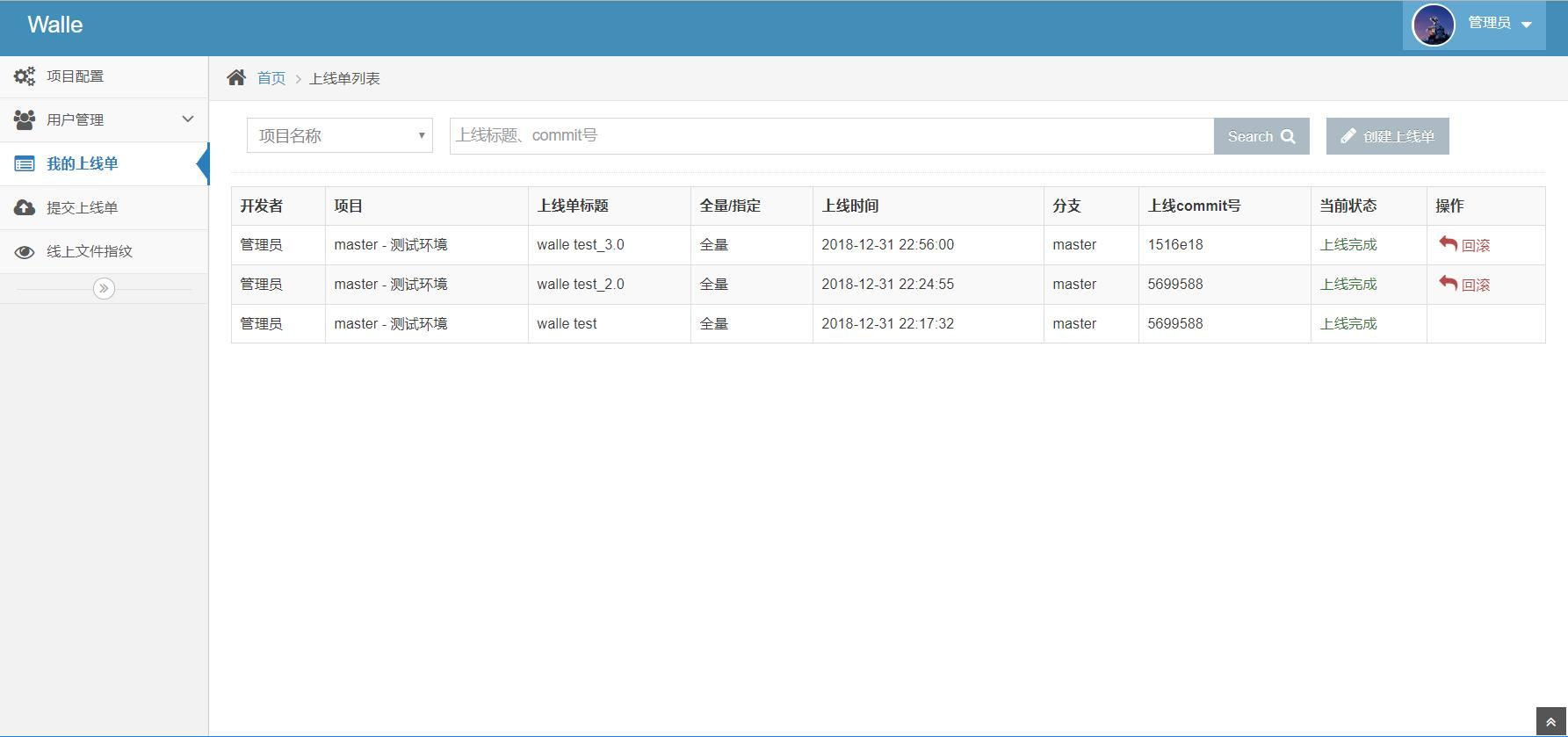Open 线上文件指纹 in the sidebar
1568x737 pixels.
tap(105, 251)
